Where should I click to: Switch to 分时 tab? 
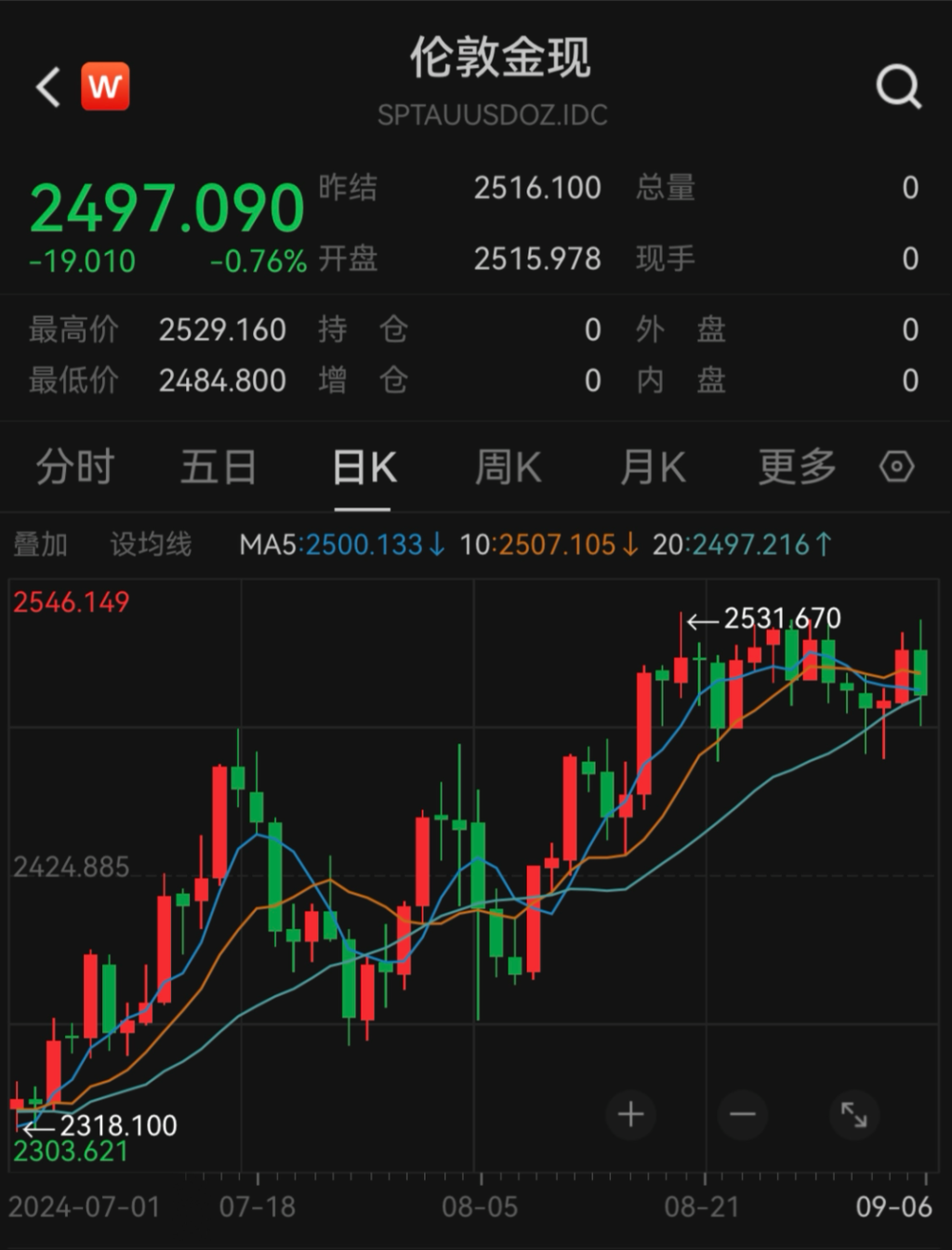[75, 467]
